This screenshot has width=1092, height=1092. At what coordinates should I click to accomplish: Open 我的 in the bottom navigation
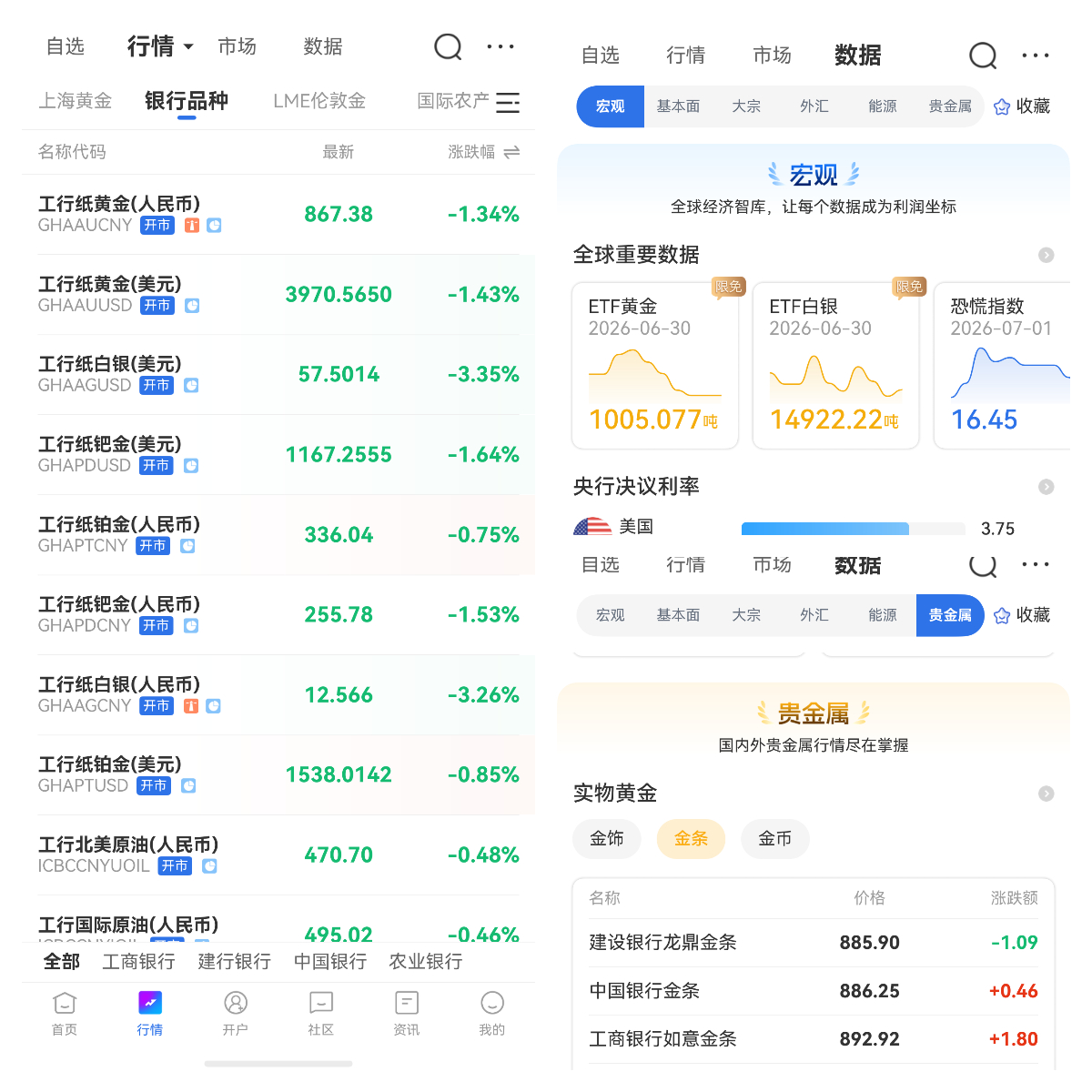tap(492, 1014)
